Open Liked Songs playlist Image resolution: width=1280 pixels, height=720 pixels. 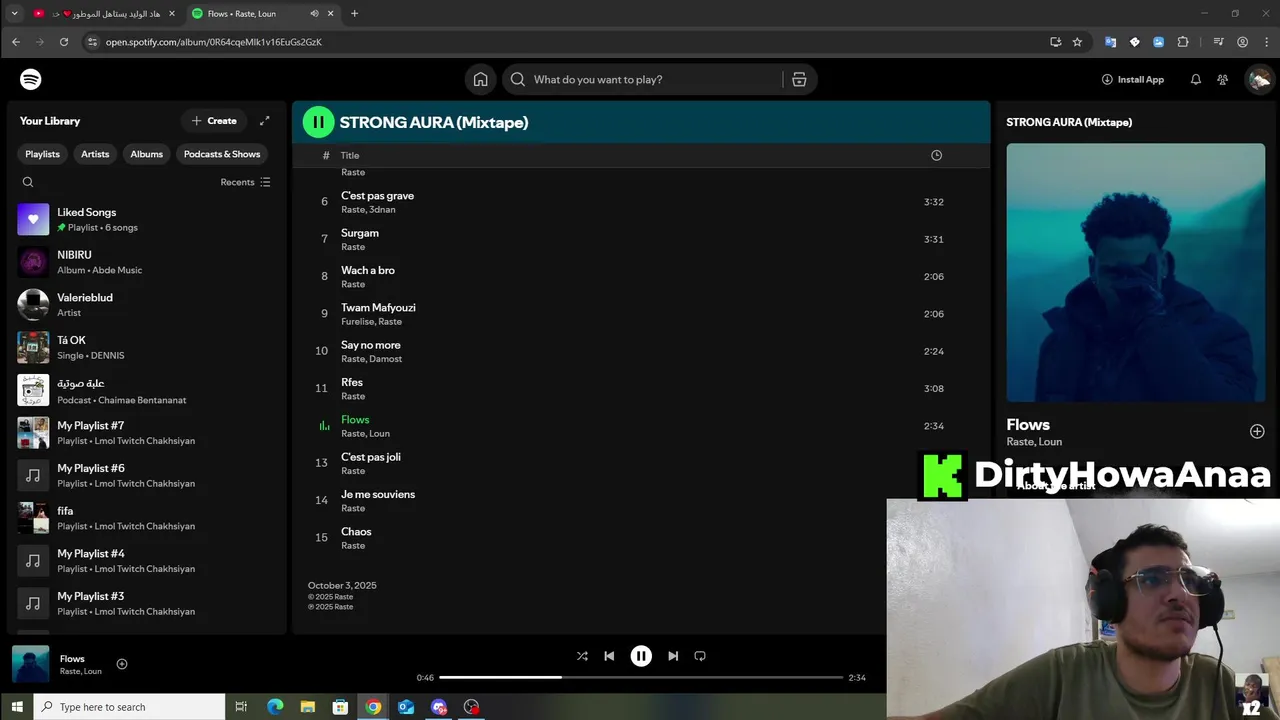pos(145,219)
